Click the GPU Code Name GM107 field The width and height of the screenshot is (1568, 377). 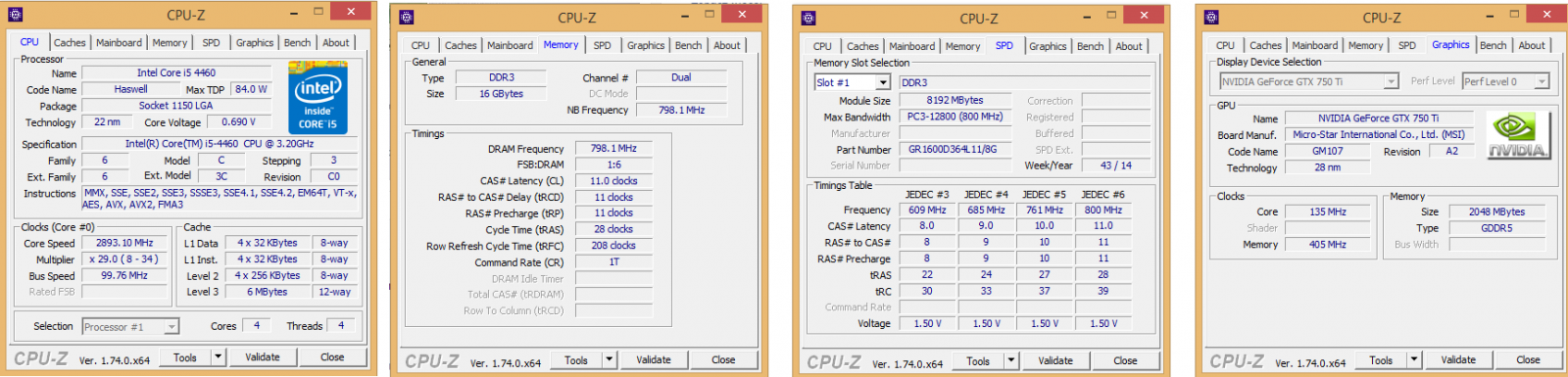coord(1328,151)
